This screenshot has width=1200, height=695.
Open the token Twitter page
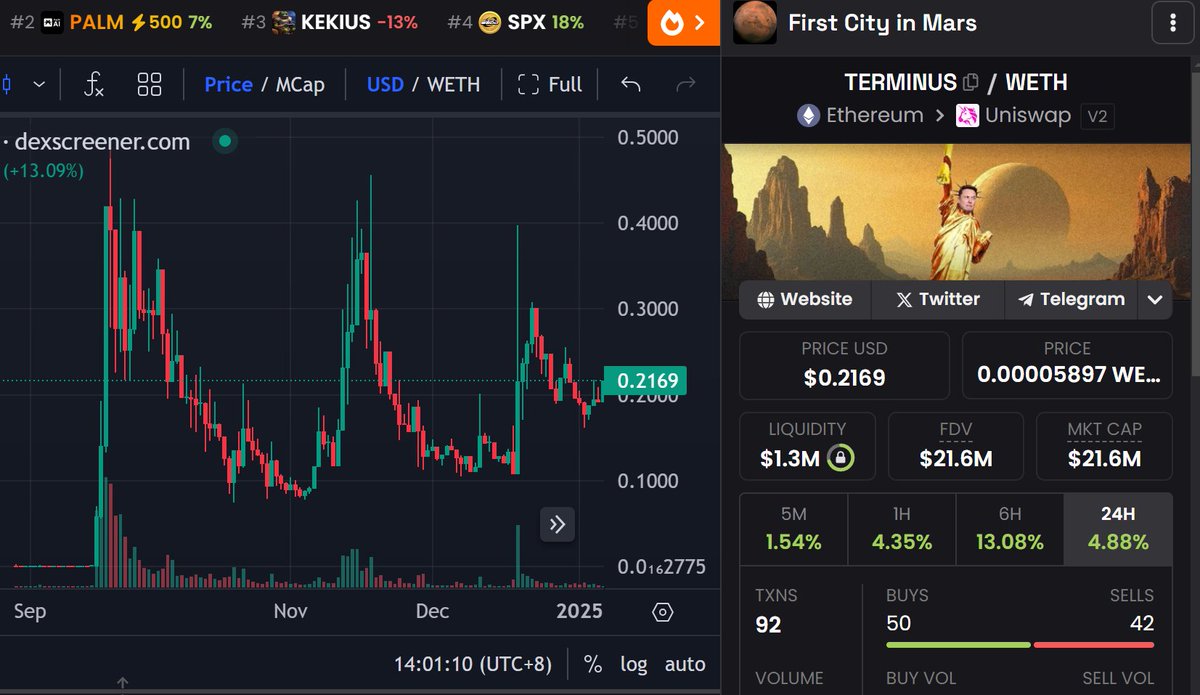click(937, 299)
